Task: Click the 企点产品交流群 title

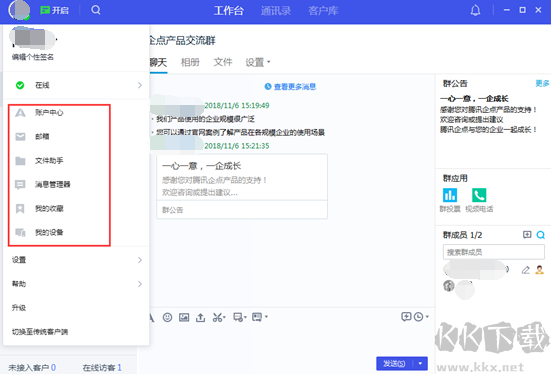Action: point(182,40)
